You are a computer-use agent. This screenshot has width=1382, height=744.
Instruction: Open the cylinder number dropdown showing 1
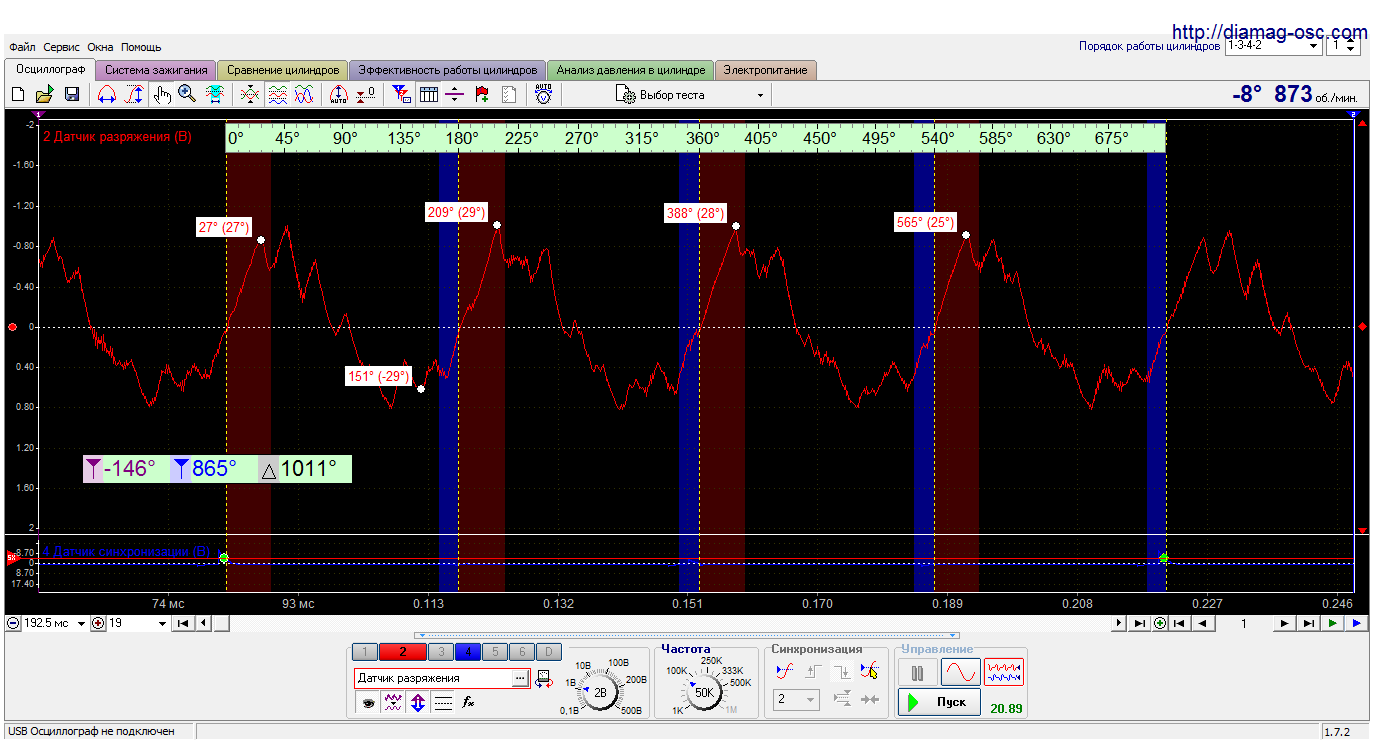[1342, 46]
